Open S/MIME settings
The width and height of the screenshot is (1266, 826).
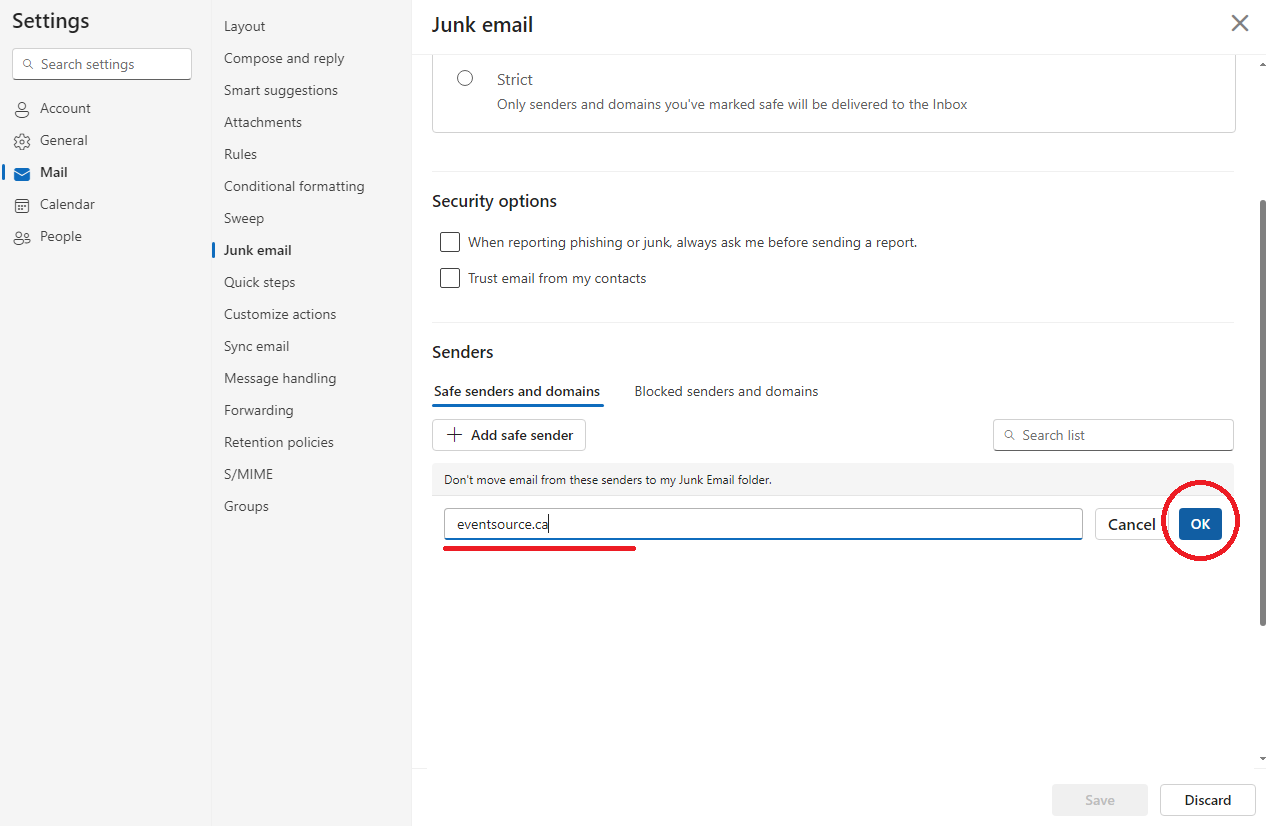(248, 474)
